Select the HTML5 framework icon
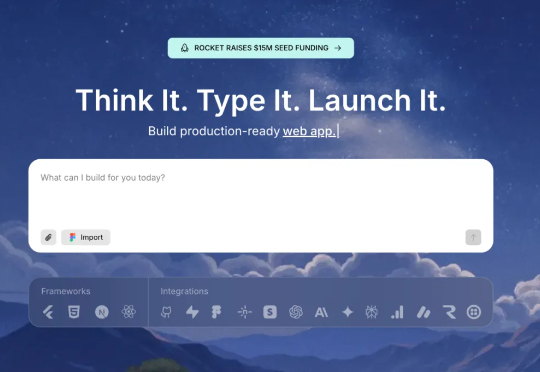 pos(74,312)
